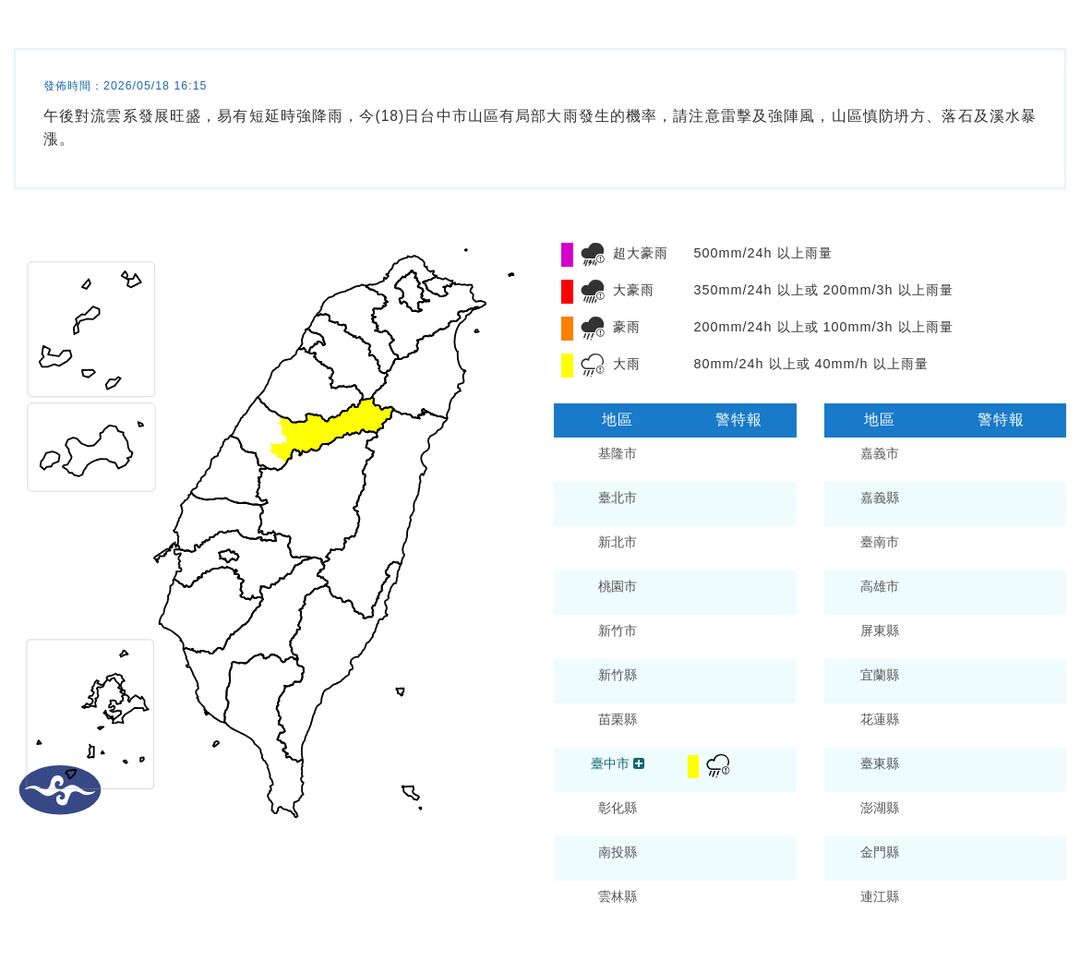Click the 桃園市 table row
This screenshot has height=960, width=1080.
click(x=675, y=592)
